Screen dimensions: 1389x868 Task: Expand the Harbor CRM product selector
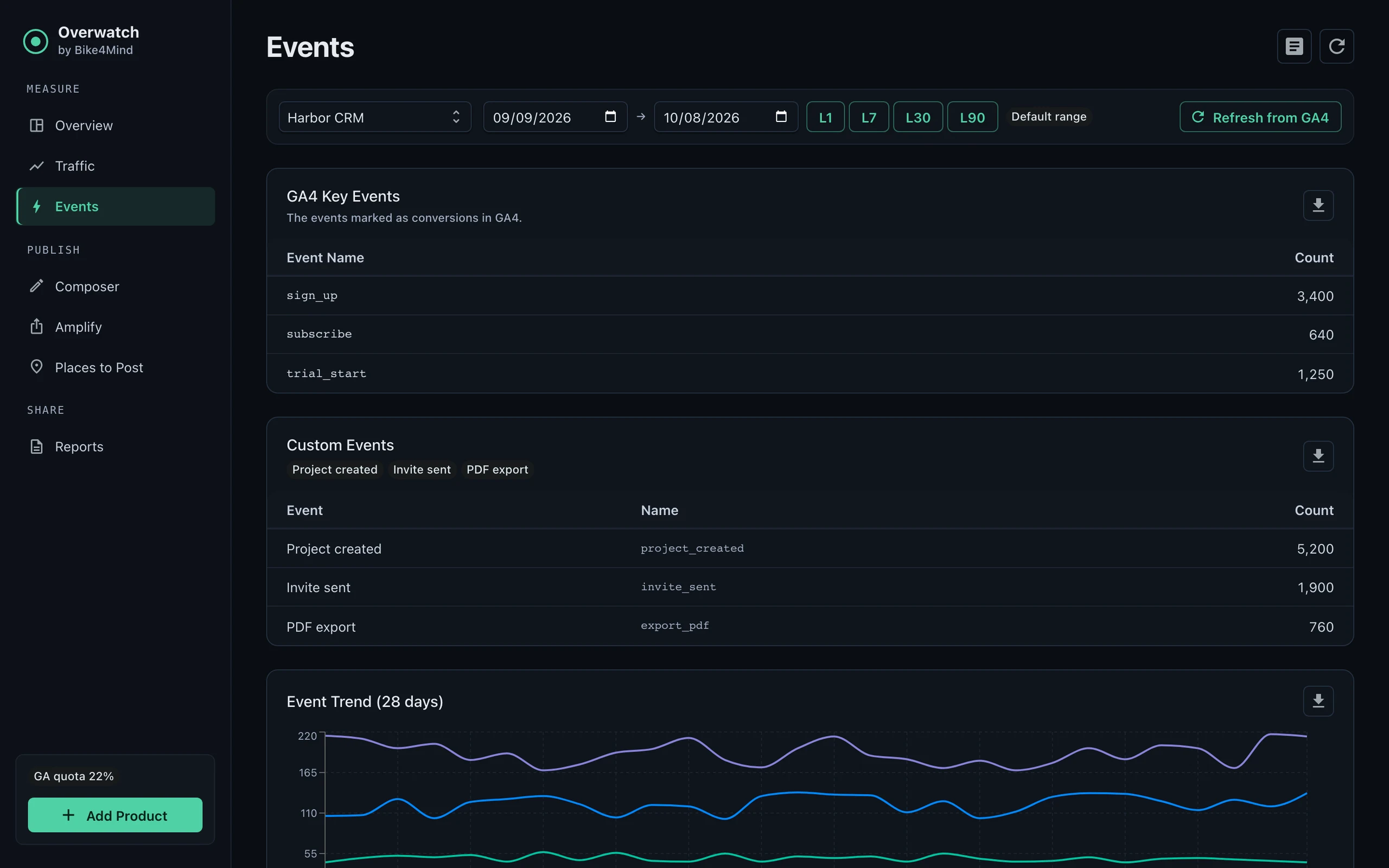375,117
